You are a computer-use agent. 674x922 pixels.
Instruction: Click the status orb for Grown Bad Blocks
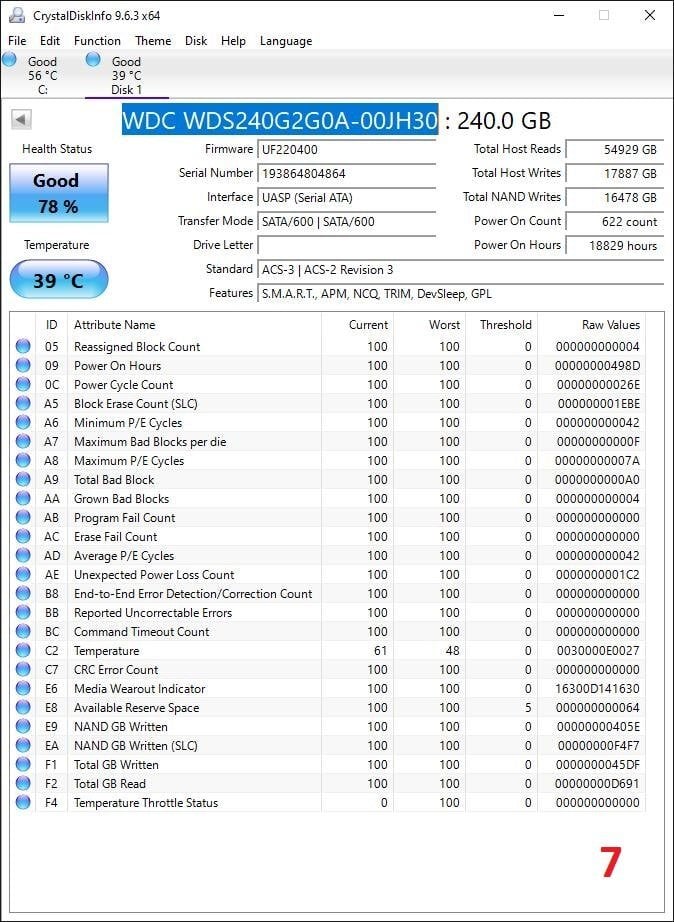coord(23,499)
